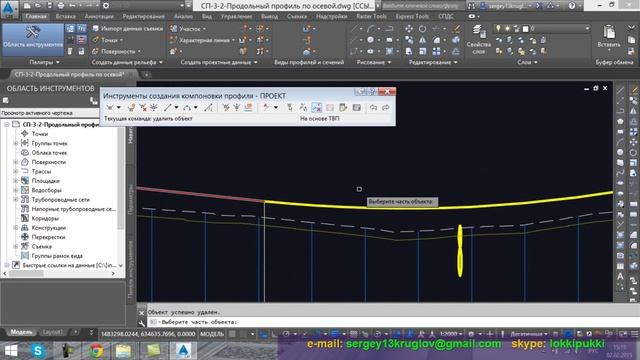Select the Облака точек tree item
This screenshot has height=360, width=640.
49,153
